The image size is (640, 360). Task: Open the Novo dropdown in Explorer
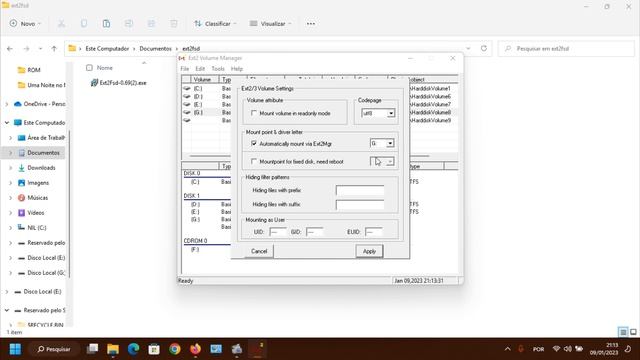point(25,24)
